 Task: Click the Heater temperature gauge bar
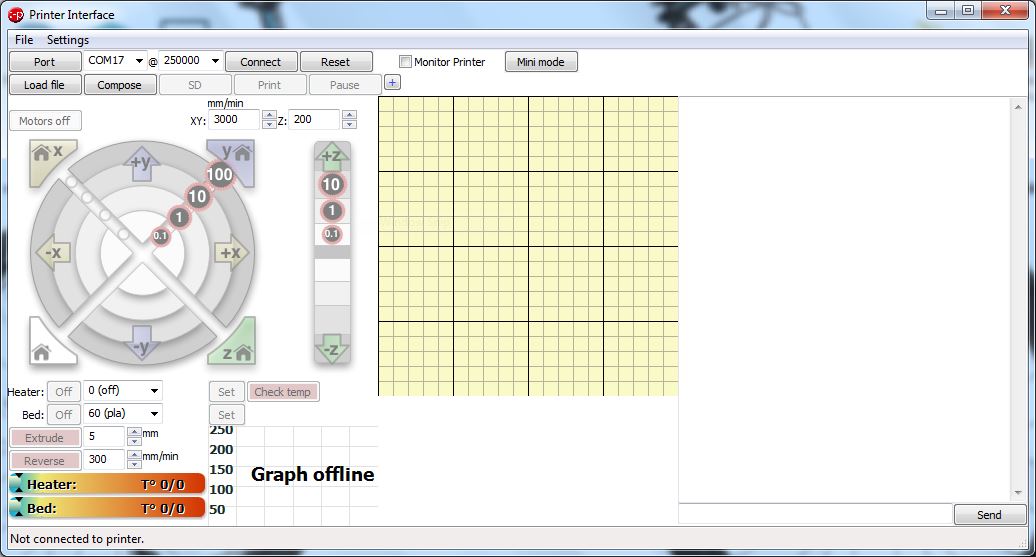pyautogui.click(x=107, y=484)
